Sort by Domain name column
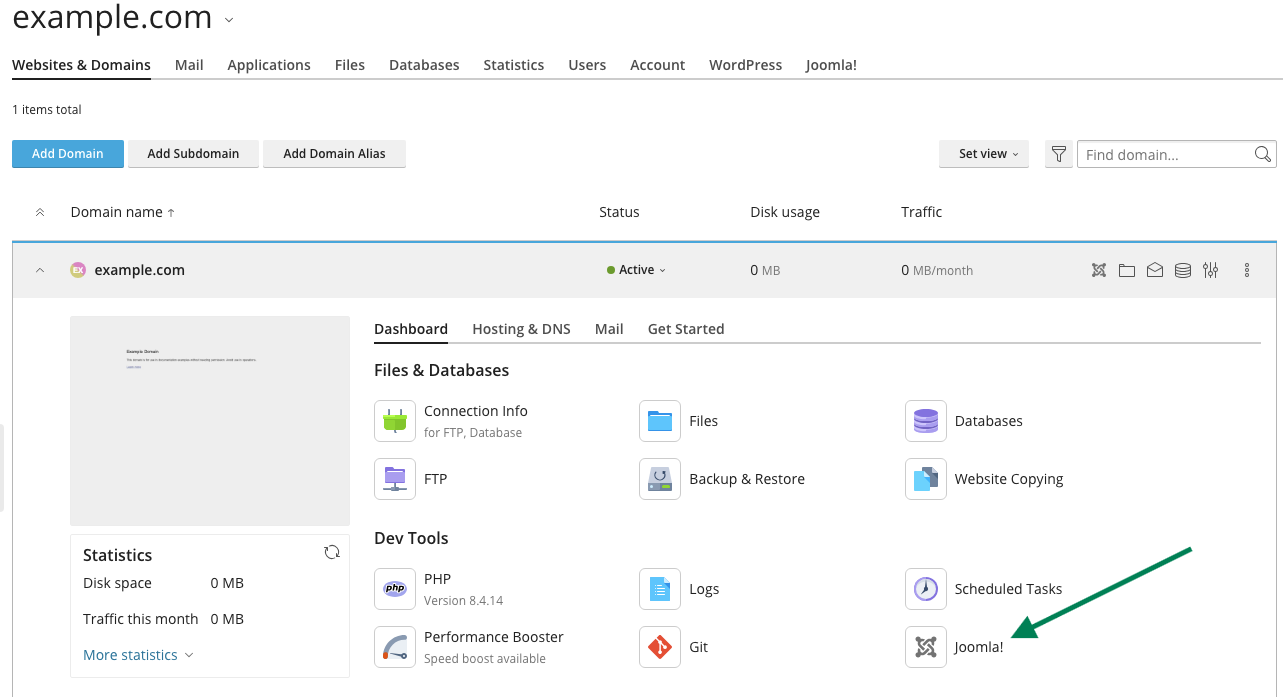Screen dimensions: 1283x697 pos(123,212)
